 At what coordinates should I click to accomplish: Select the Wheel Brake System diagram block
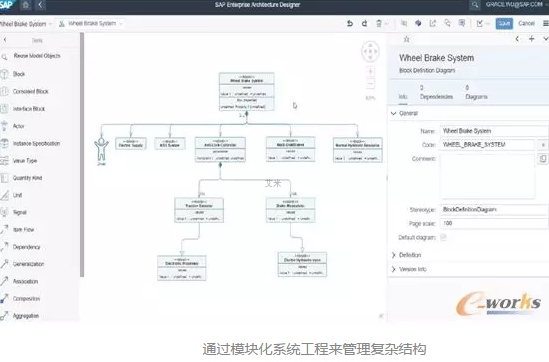pyautogui.click(x=246, y=92)
